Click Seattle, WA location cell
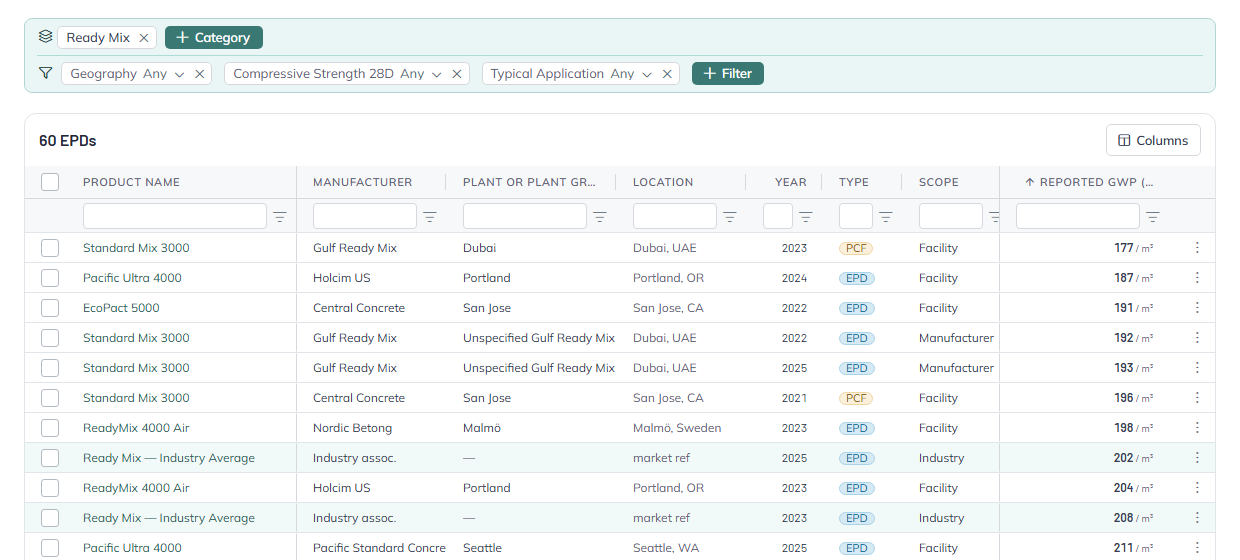The width and height of the screenshot is (1240, 560). (x=666, y=548)
